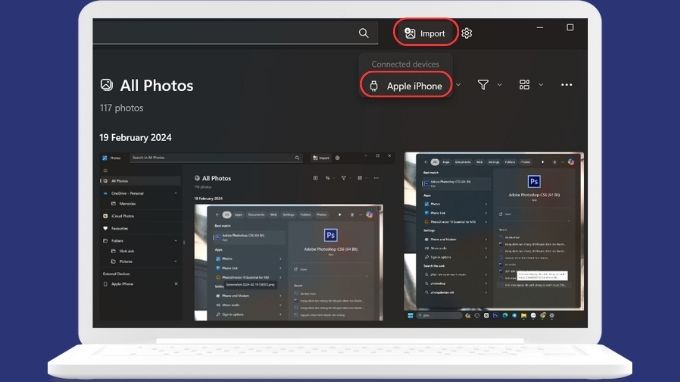Click the "Connected devices" label
The image size is (680, 382).
(405, 64)
